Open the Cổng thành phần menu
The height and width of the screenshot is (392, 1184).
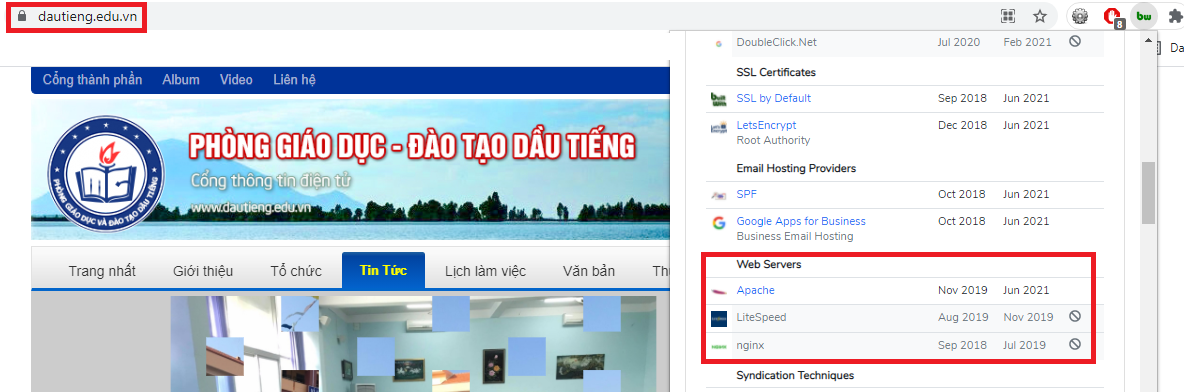coord(92,79)
